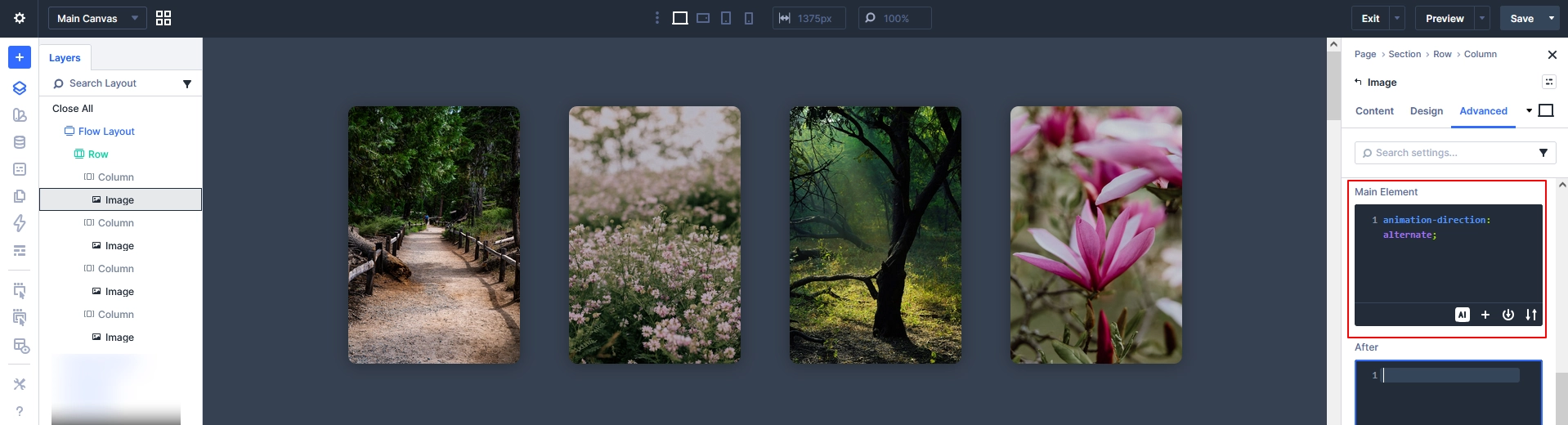
Task: Select the pink wildflowers image on canvas
Action: (x=655, y=235)
